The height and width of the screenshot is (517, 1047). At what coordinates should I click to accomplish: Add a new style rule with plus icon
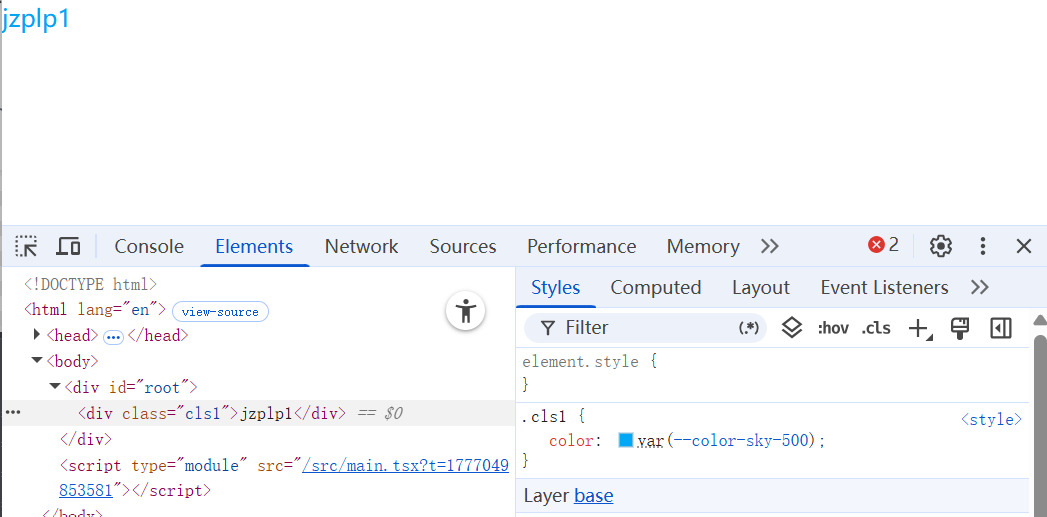click(x=920, y=329)
